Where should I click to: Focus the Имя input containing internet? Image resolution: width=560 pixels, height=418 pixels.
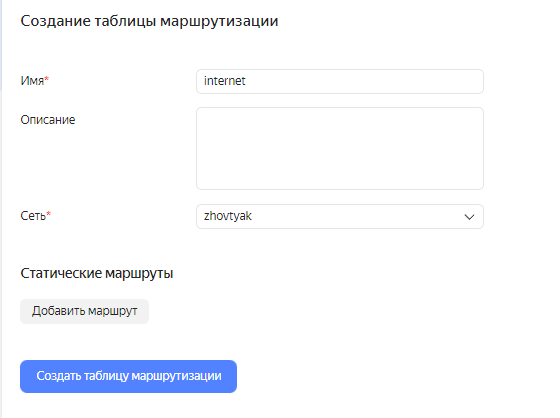coord(340,81)
